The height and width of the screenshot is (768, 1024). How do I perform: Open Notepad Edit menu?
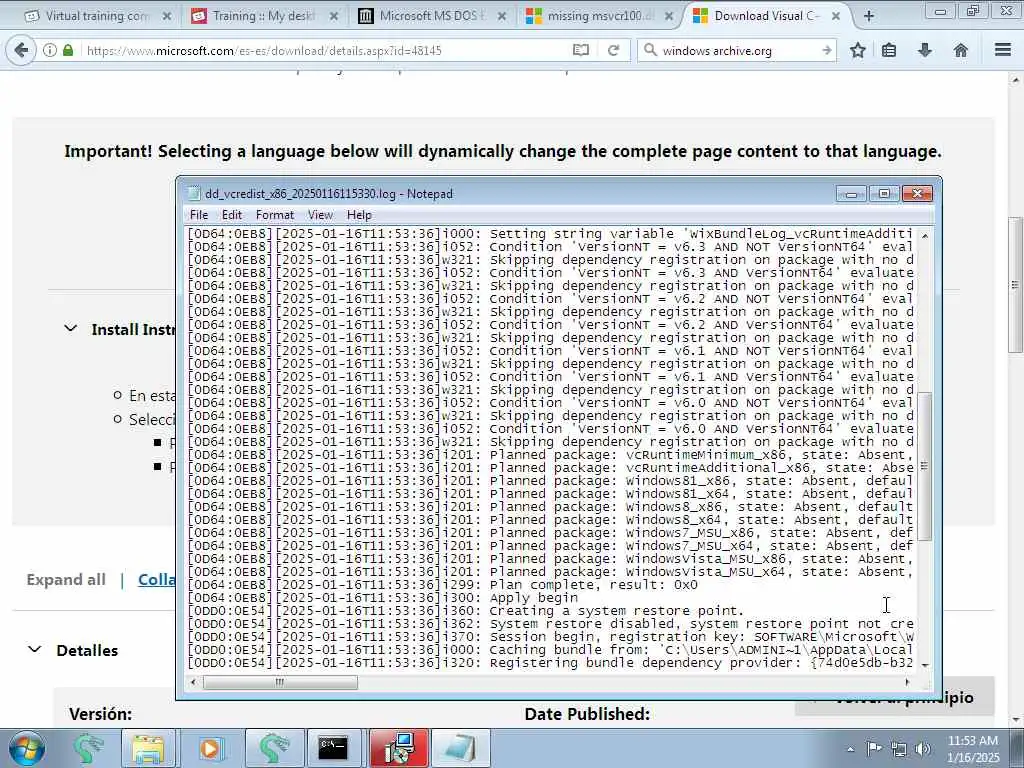pos(232,215)
